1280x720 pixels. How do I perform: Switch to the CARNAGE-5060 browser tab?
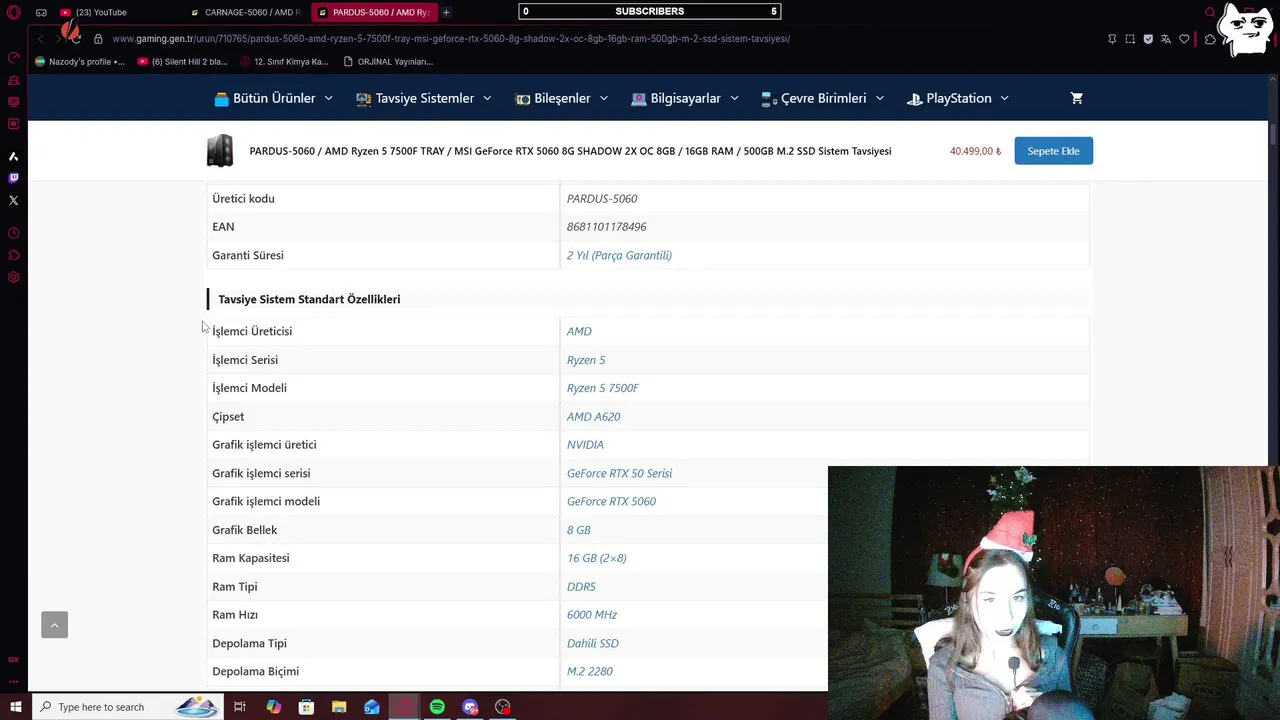245,13
